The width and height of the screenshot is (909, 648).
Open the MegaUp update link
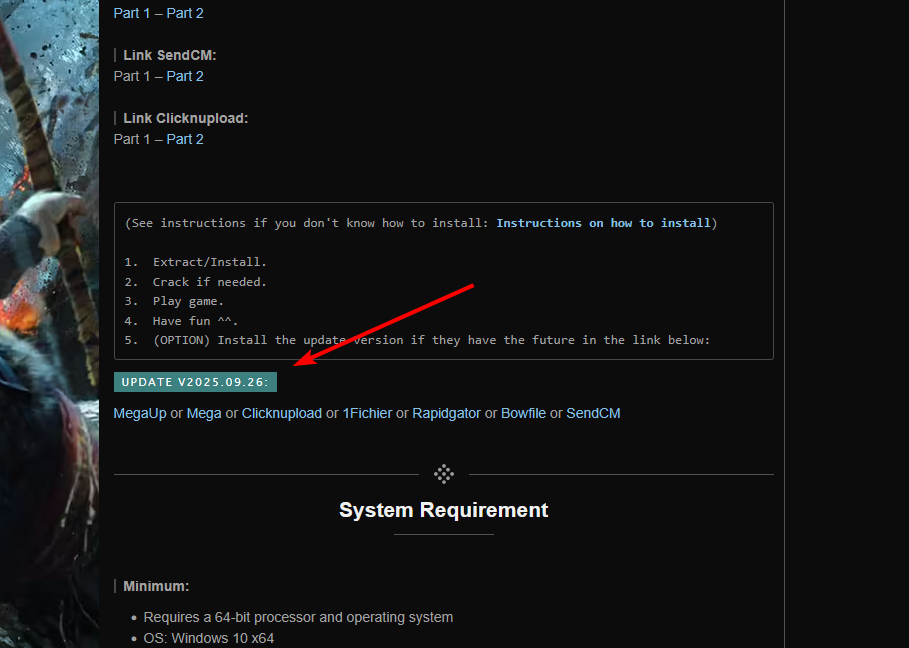pos(140,413)
